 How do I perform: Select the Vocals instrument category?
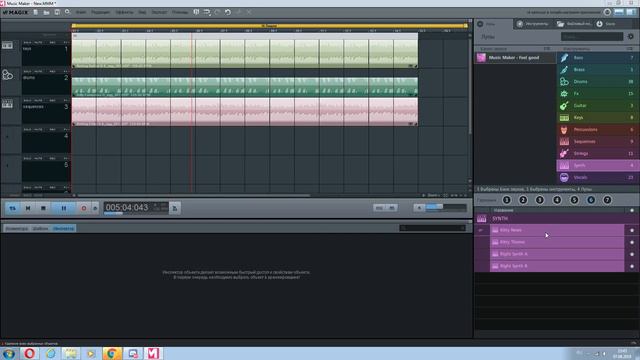click(598, 178)
